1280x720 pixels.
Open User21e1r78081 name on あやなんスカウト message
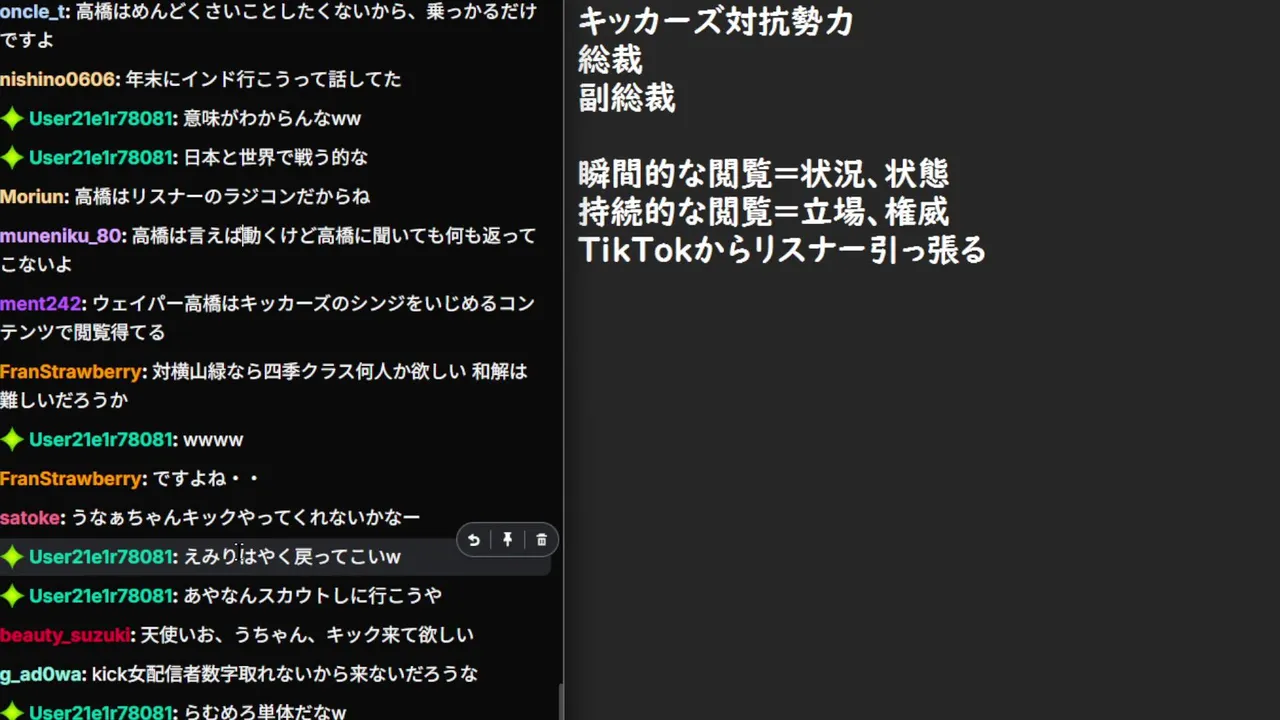101,596
